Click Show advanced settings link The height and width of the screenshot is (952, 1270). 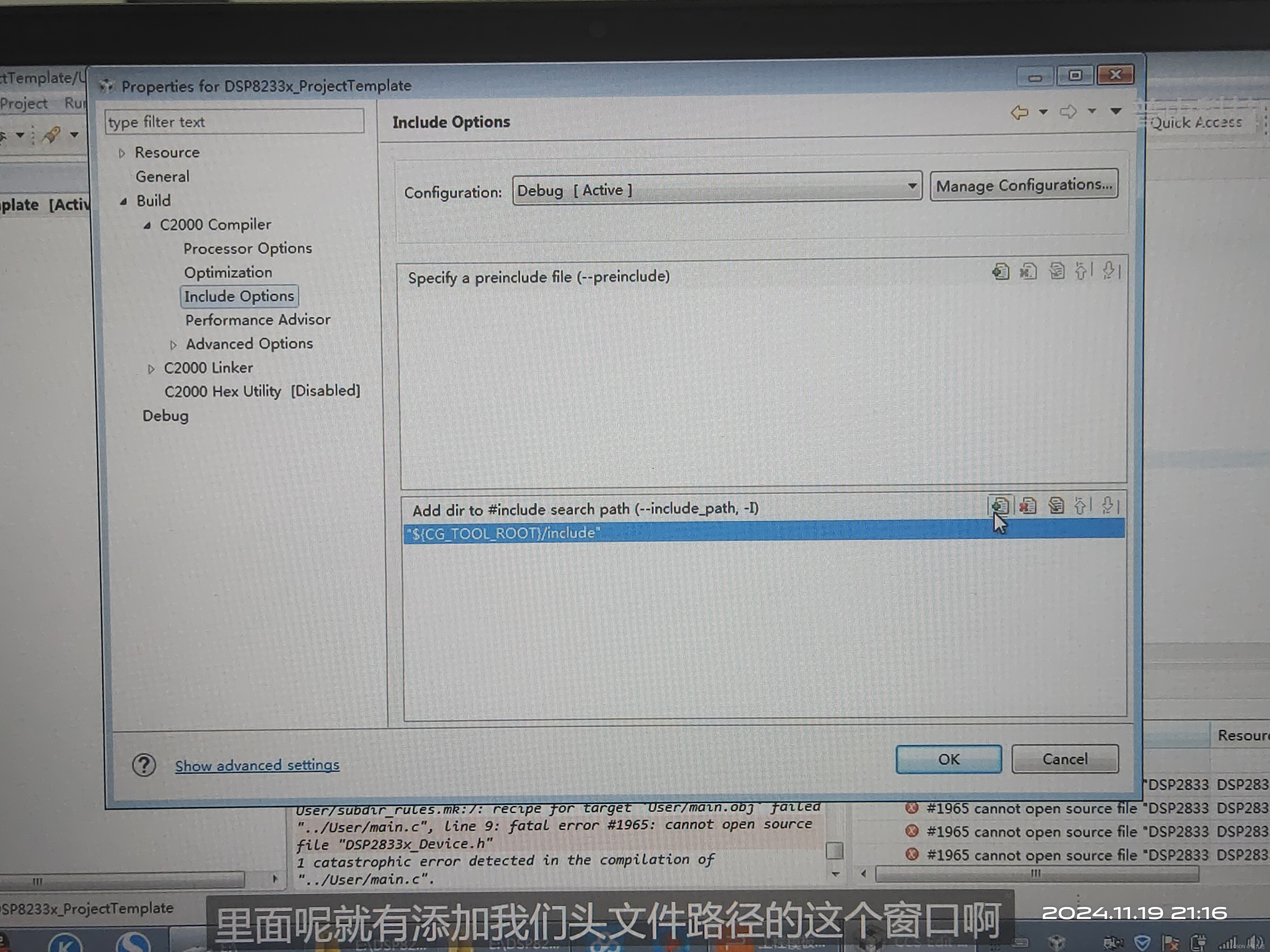pos(257,765)
